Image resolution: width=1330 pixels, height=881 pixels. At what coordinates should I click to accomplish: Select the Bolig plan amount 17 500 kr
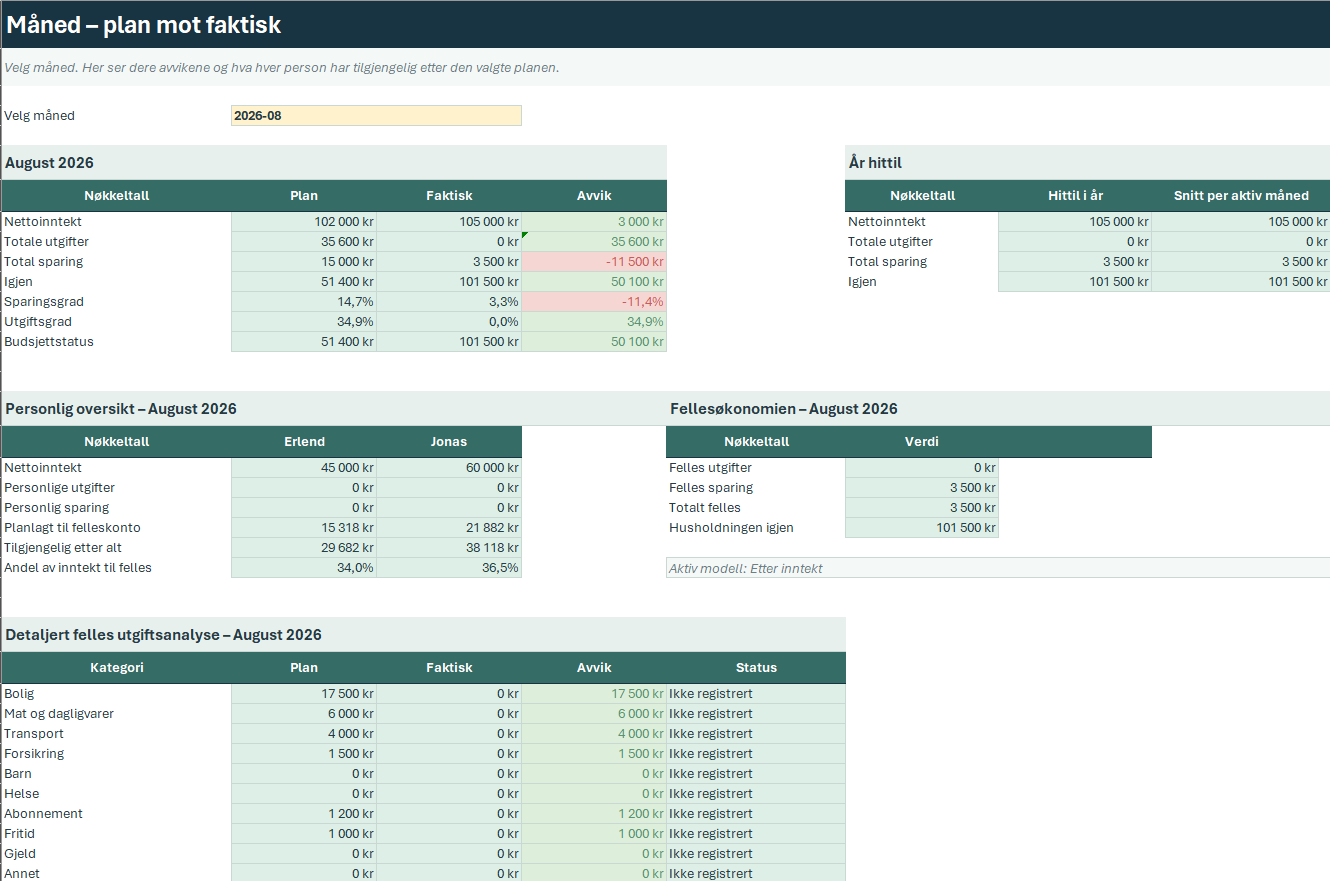click(304, 694)
